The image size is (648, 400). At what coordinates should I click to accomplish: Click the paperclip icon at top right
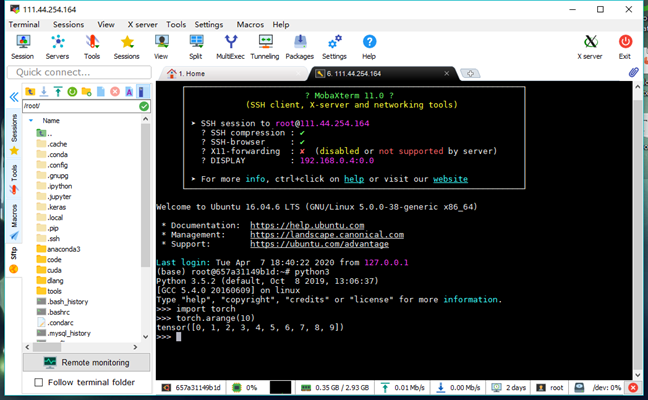pos(634,72)
